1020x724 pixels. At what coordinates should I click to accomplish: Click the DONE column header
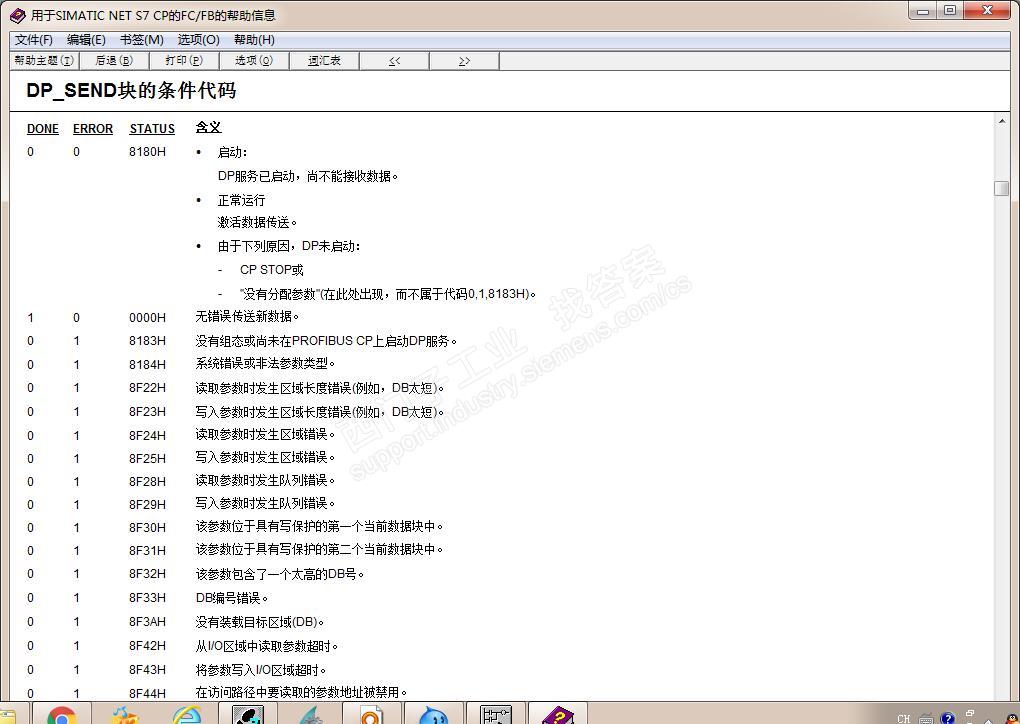click(43, 129)
